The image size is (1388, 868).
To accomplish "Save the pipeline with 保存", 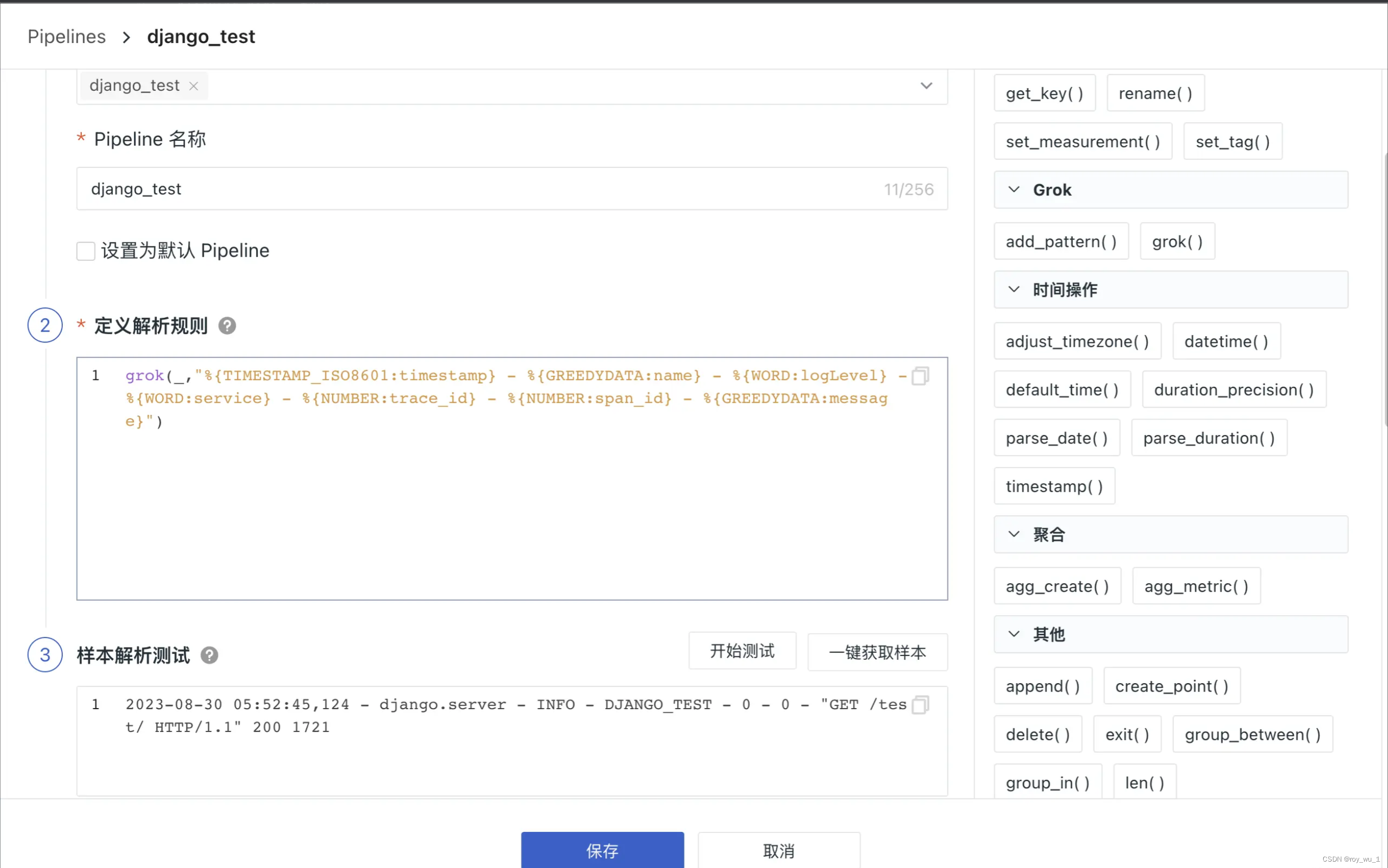I will (x=602, y=850).
